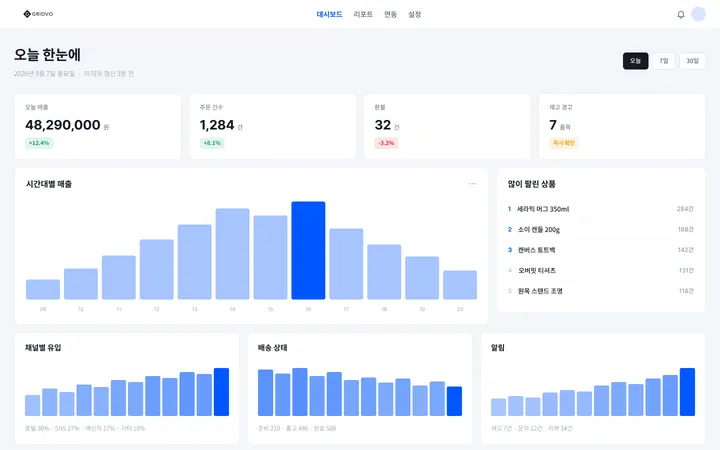The height and width of the screenshot is (450, 720).
Task: Click the -3.2% refund change badge
Action: [386, 143]
